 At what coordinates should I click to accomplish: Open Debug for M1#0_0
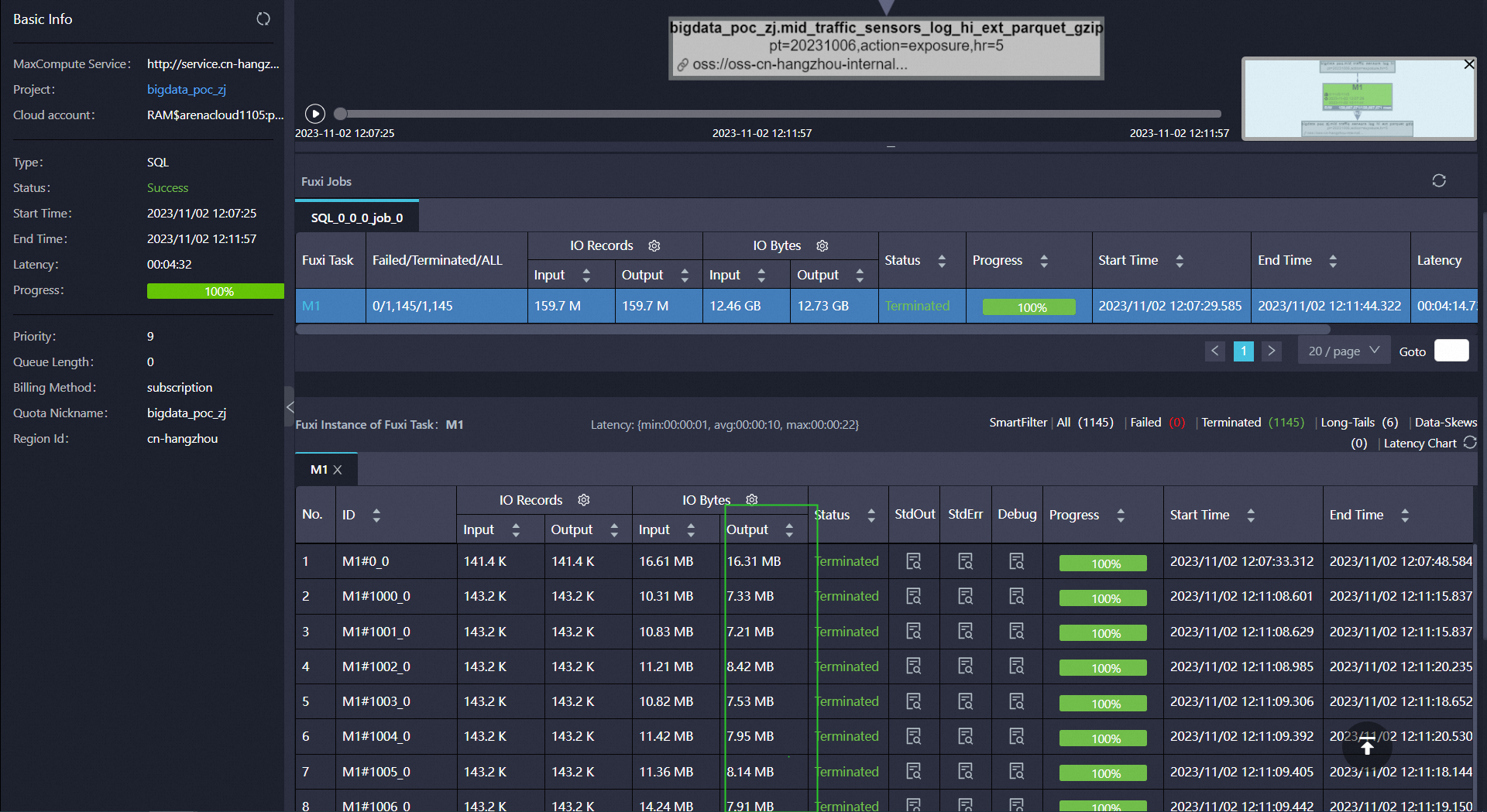[1016, 561]
